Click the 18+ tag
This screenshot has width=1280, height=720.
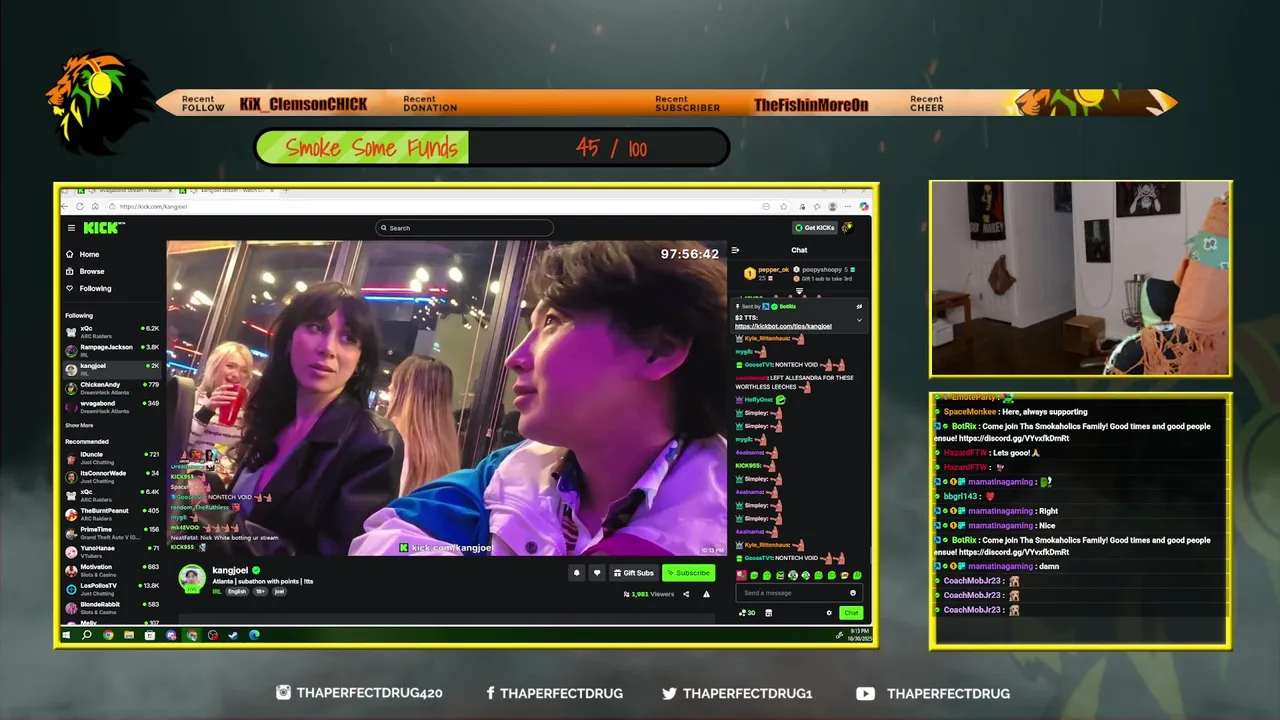[260, 592]
